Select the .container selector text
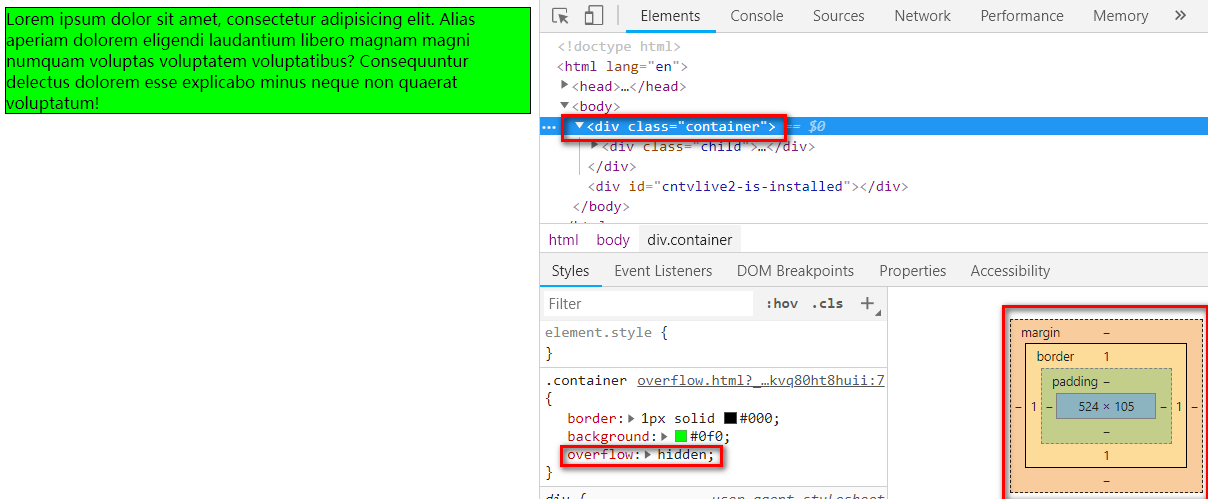Image resolution: width=1208 pixels, height=499 pixels. pyautogui.click(x=586, y=380)
